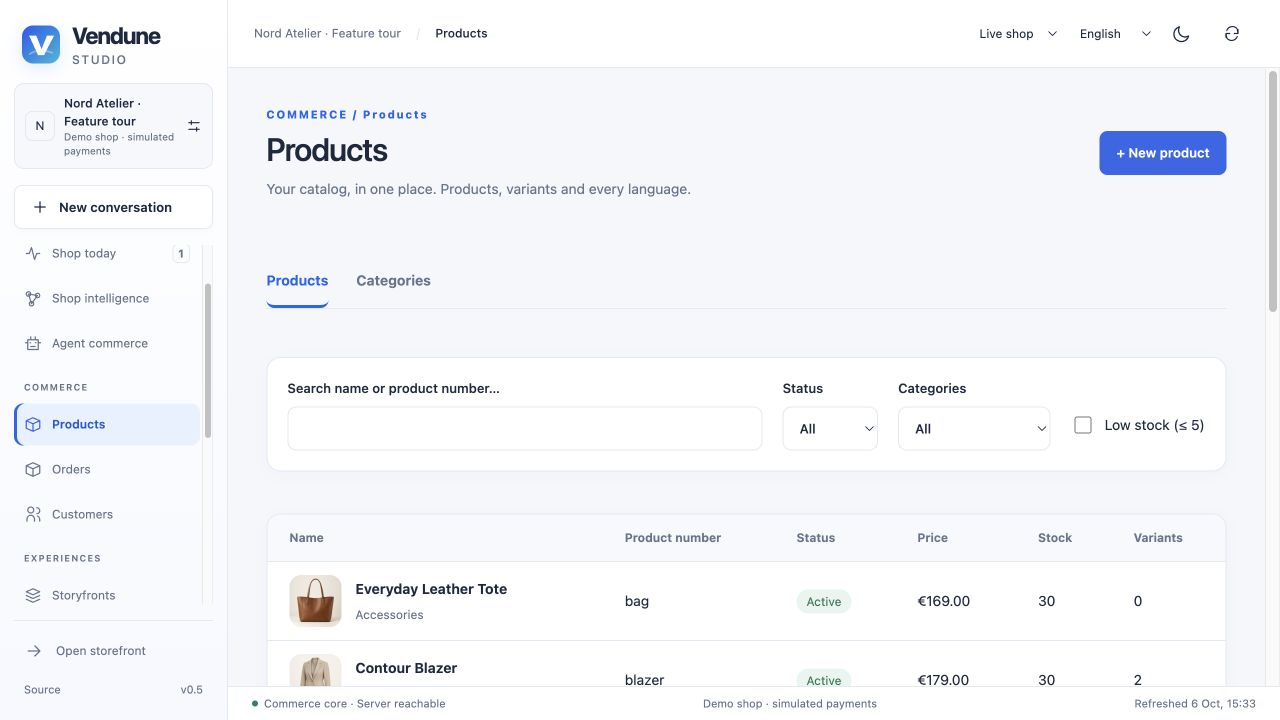Open Shop intelligence in sidebar
This screenshot has width=1280, height=720.
tap(107, 298)
